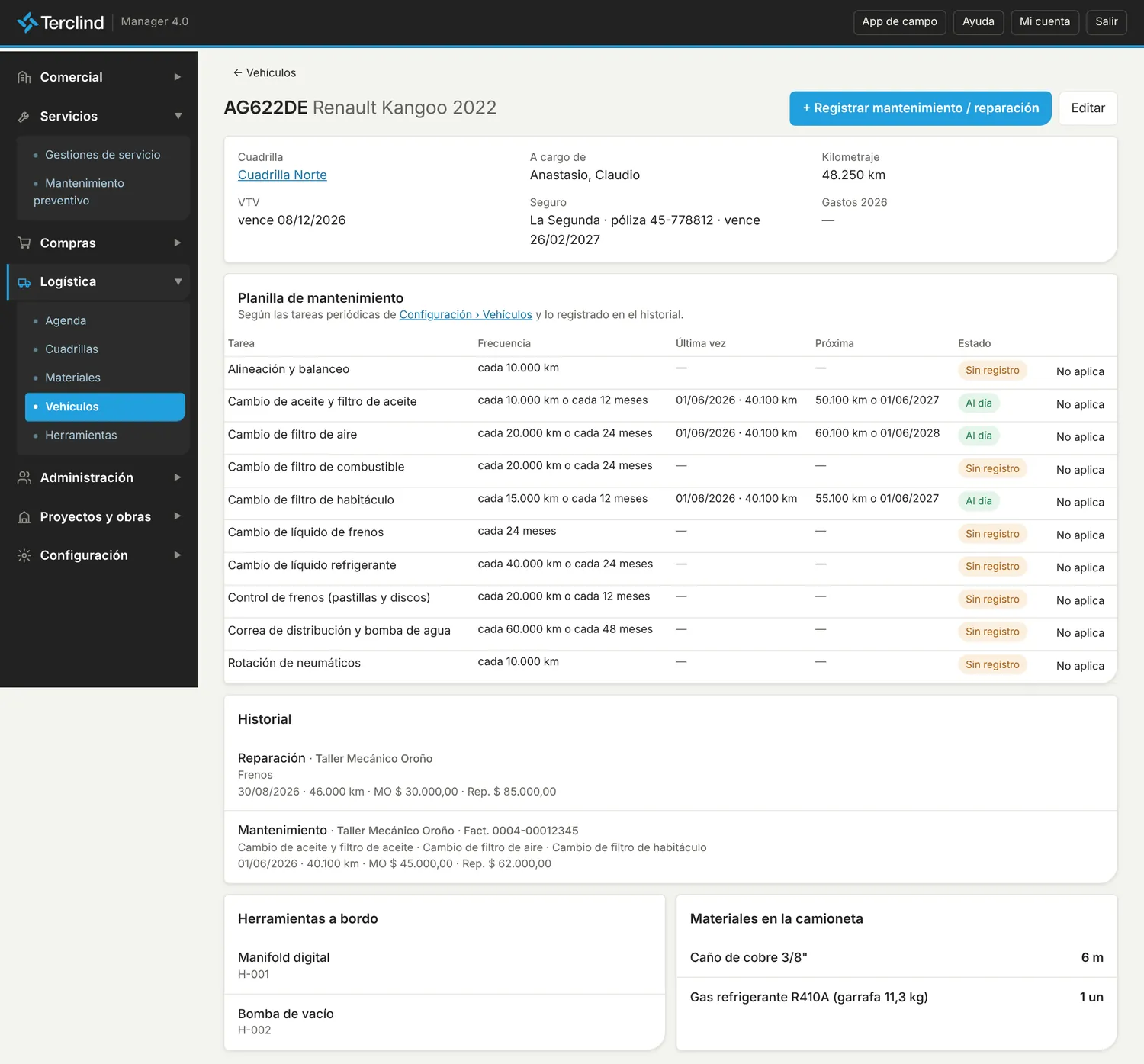Click the Alineación y balanceo row
This screenshot has height=1064, width=1144.
670,372
